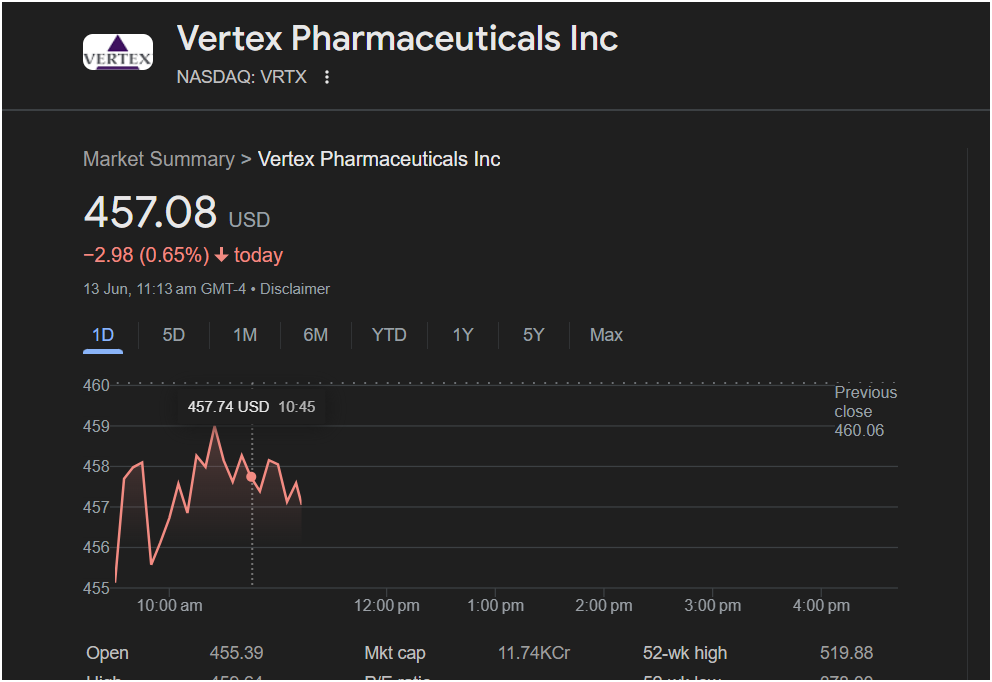Open the Disclaimer link
Screen dimensions: 992x682
point(295,289)
